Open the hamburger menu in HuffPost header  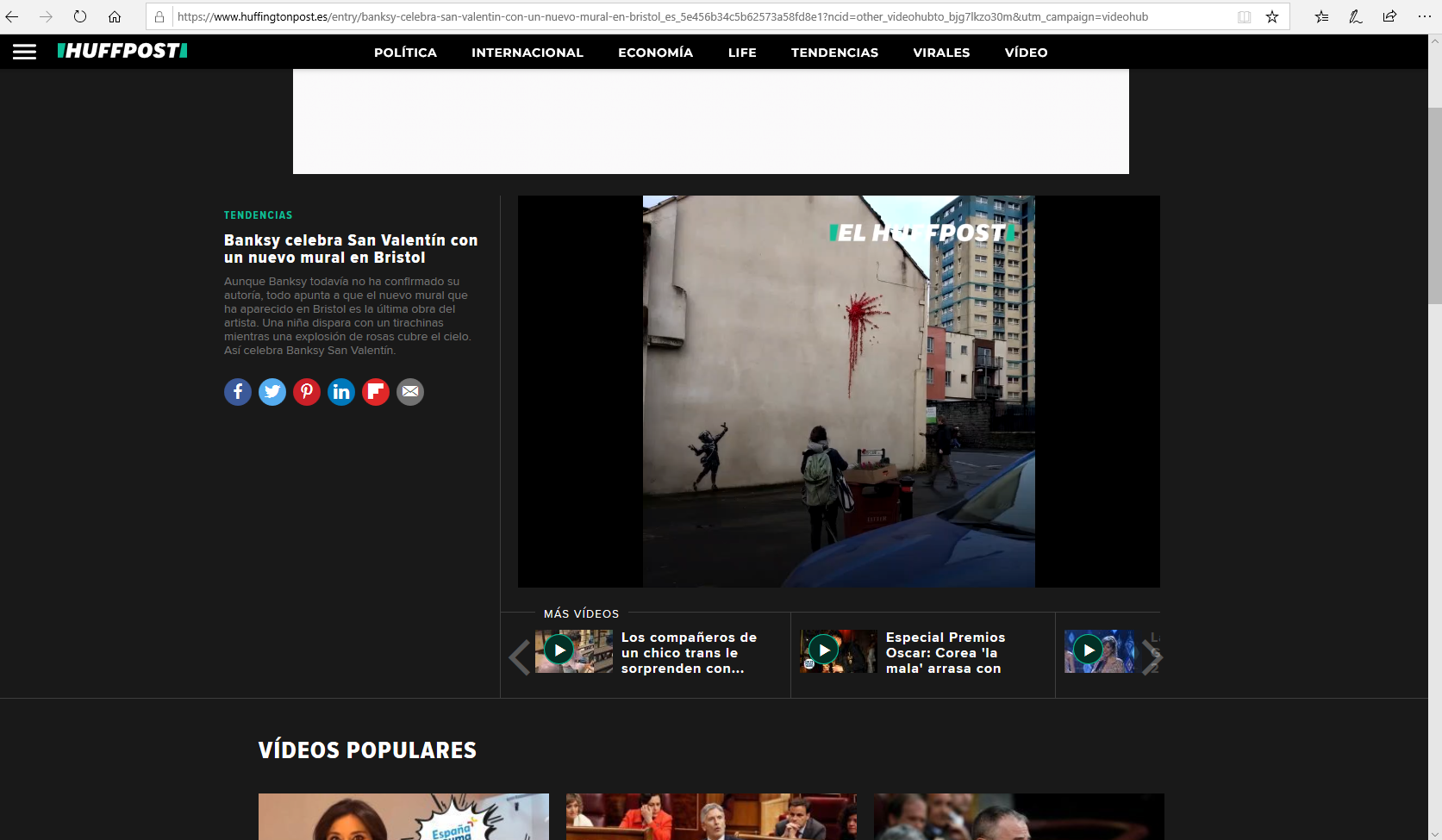(24, 52)
